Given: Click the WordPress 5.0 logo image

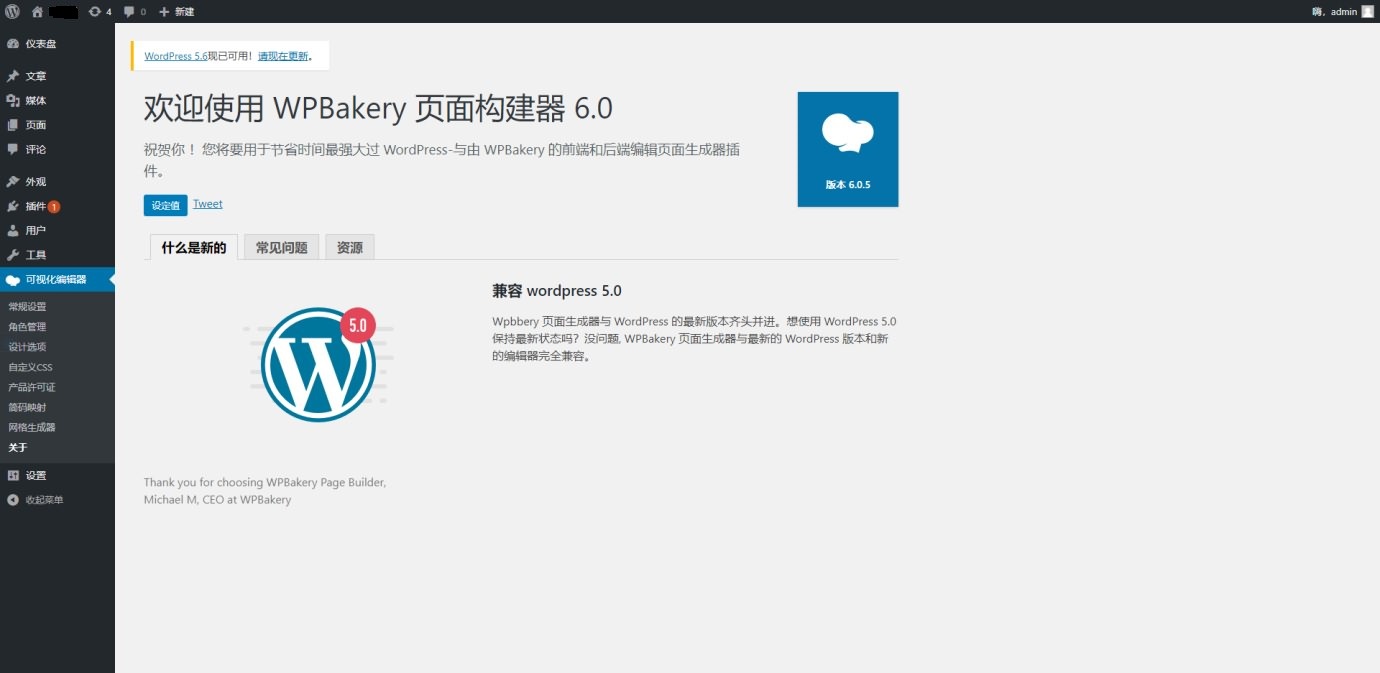Looking at the screenshot, I should (x=318, y=363).
